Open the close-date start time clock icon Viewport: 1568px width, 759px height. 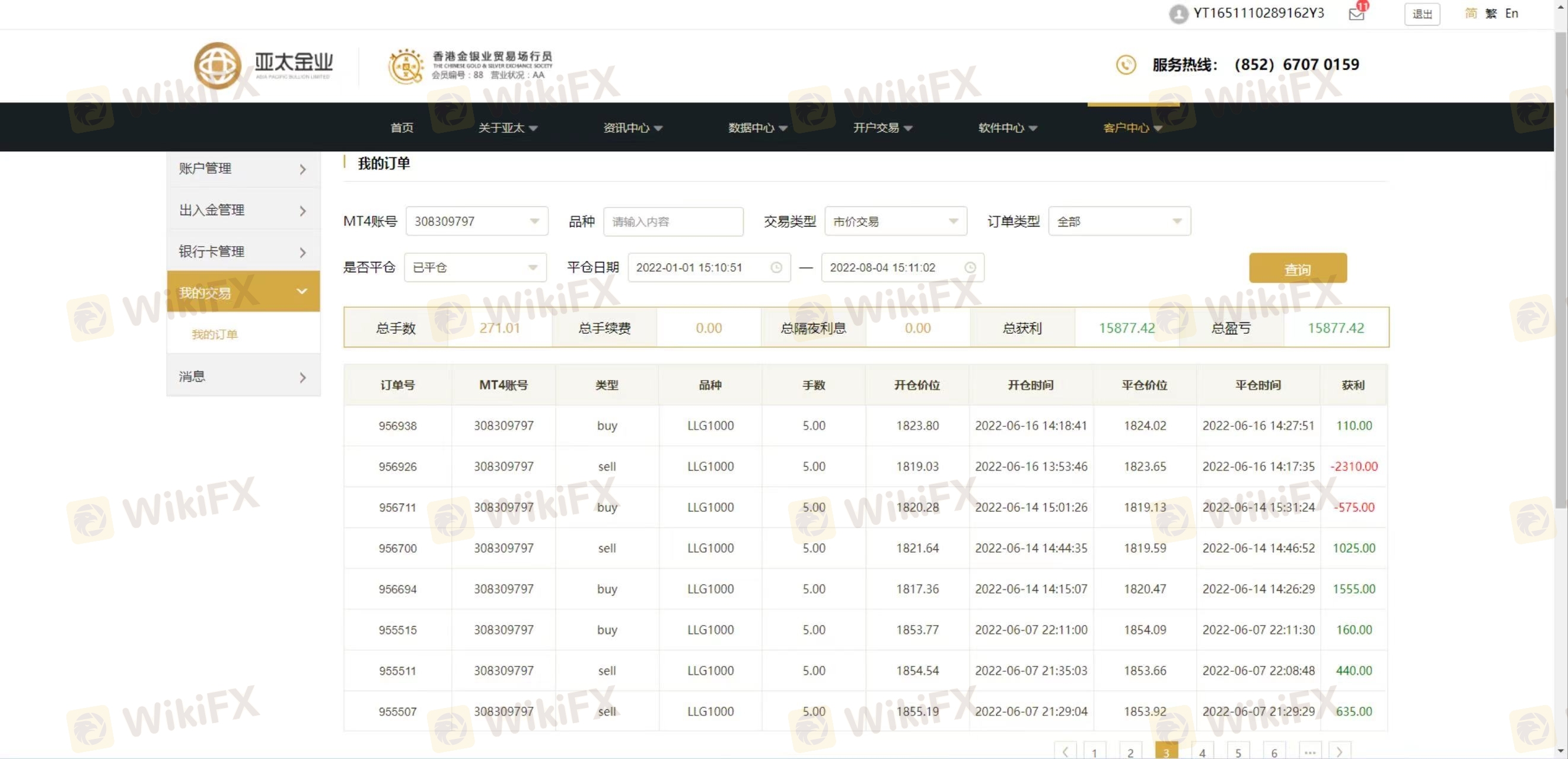tap(776, 268)
